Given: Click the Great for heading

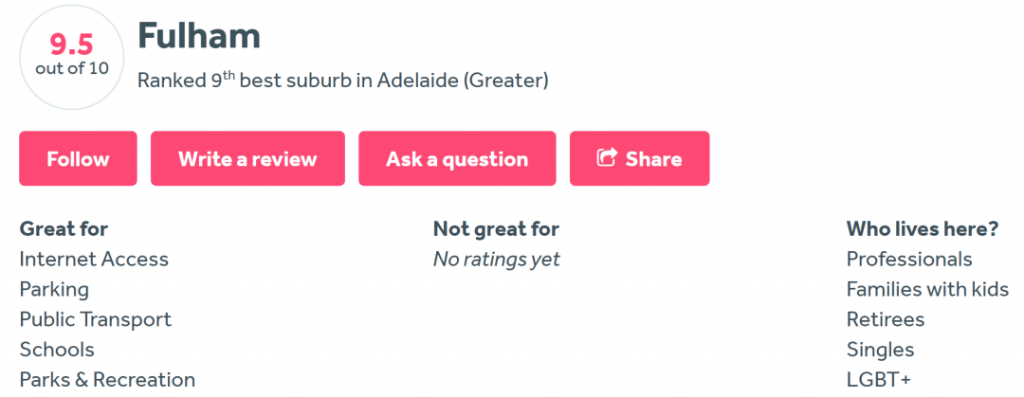Looking at the screenshot, I should click(64, 229).
